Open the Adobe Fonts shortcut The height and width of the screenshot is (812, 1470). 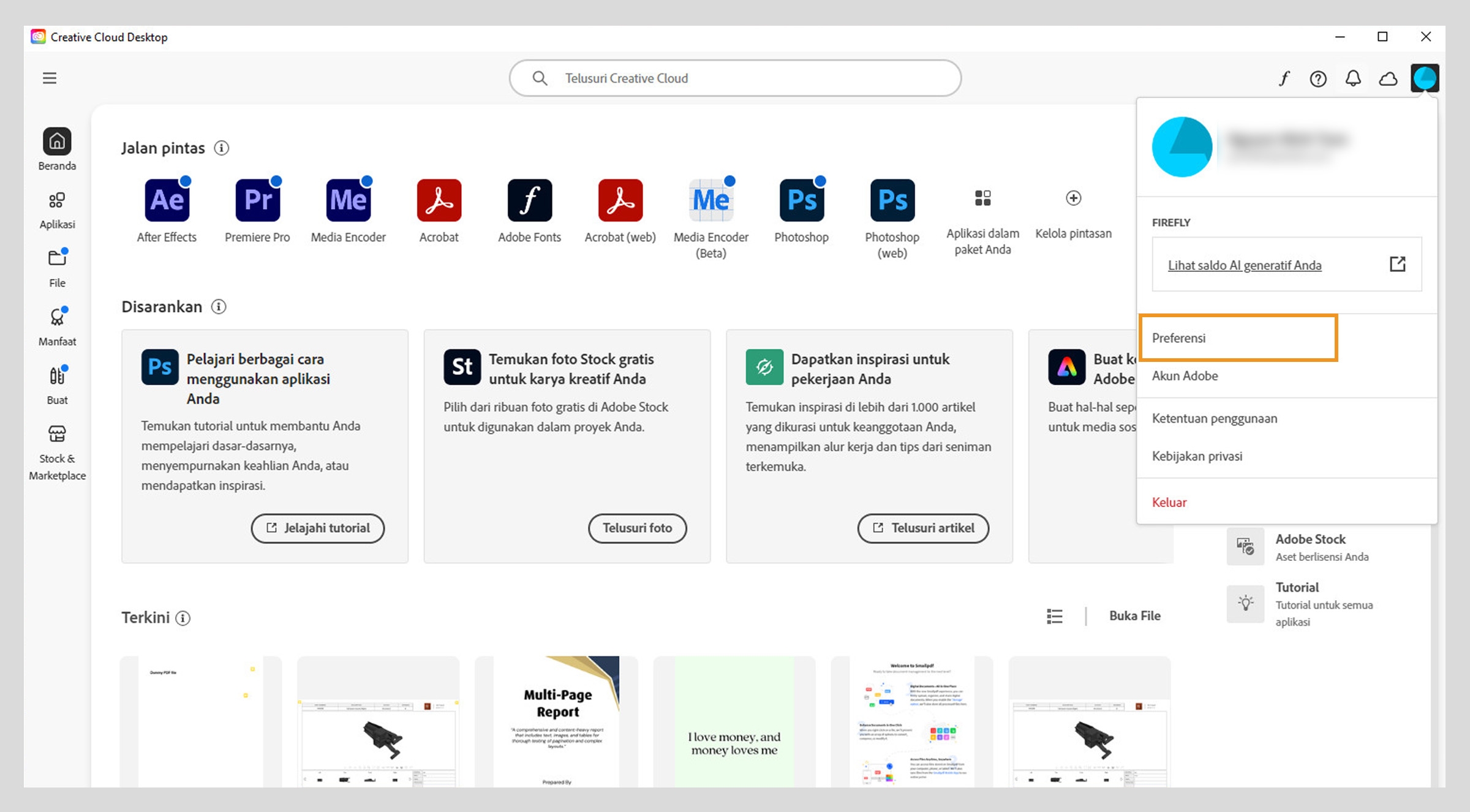coord(529,200)
